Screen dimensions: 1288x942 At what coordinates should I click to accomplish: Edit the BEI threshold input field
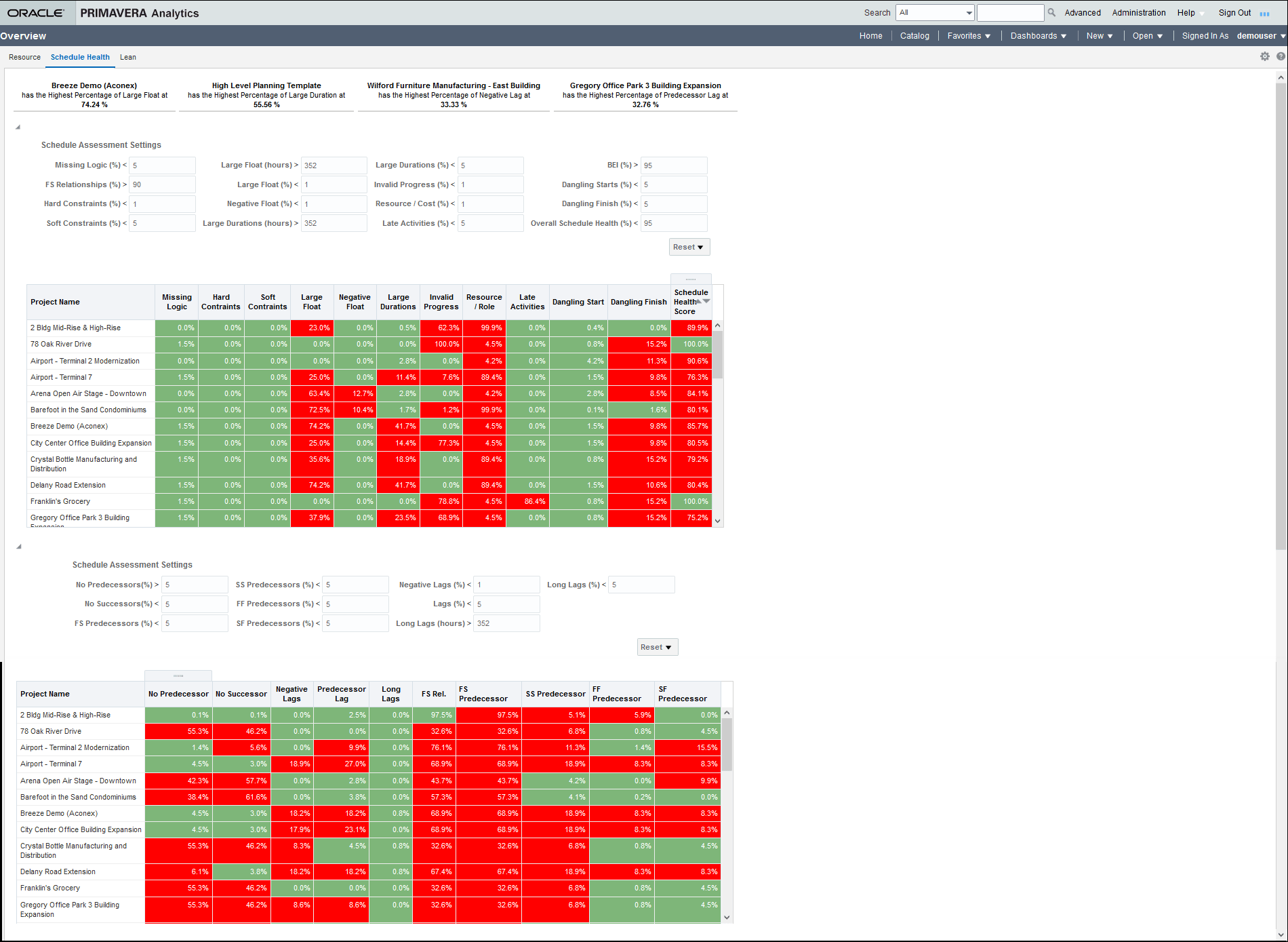point(673,165)
